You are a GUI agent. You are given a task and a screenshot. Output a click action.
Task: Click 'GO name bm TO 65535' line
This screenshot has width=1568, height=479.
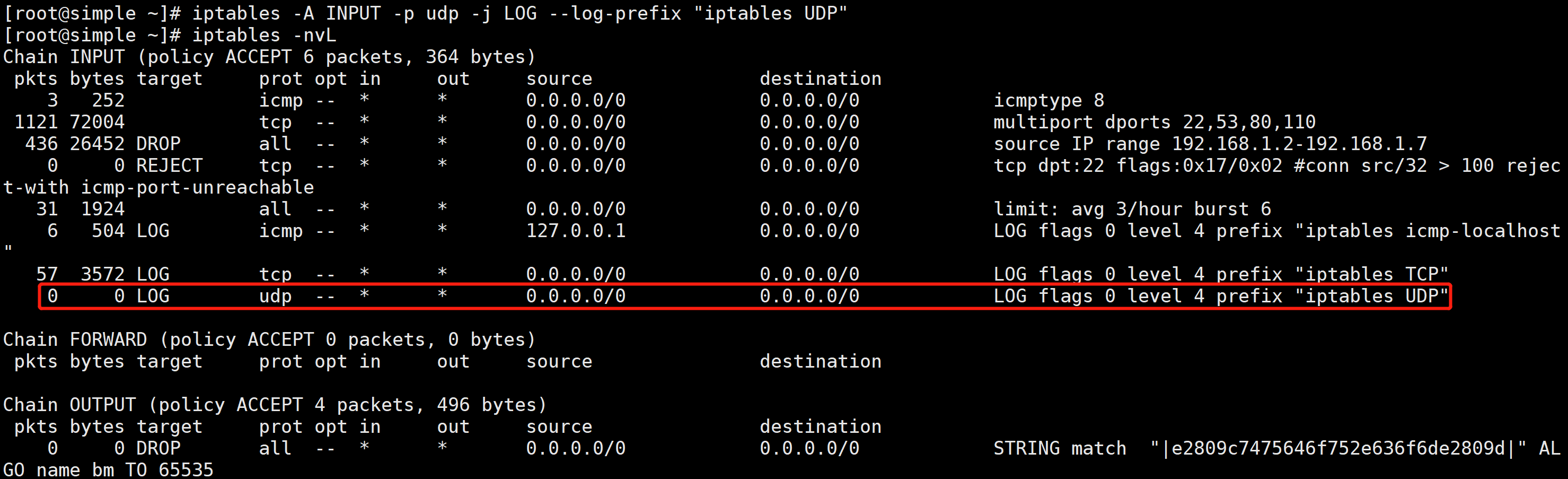point(108,471)
